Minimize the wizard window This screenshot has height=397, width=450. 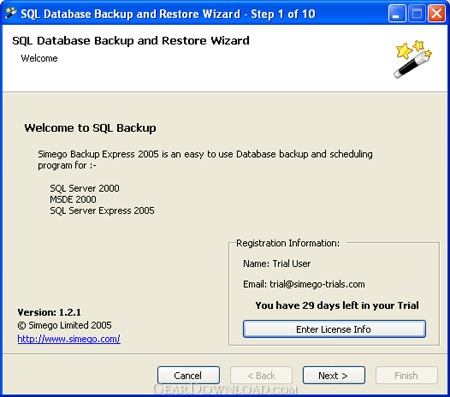coord(397,14)
